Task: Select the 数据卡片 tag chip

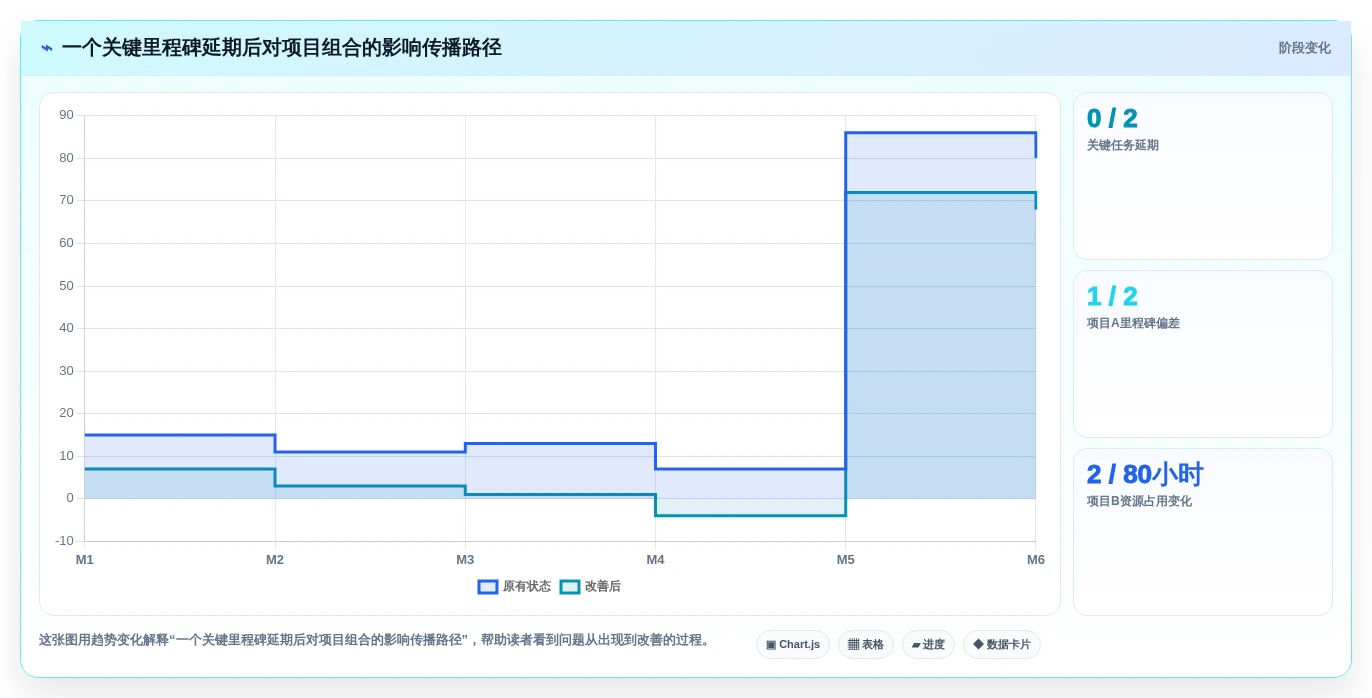Action: [x=1002, y=644]
